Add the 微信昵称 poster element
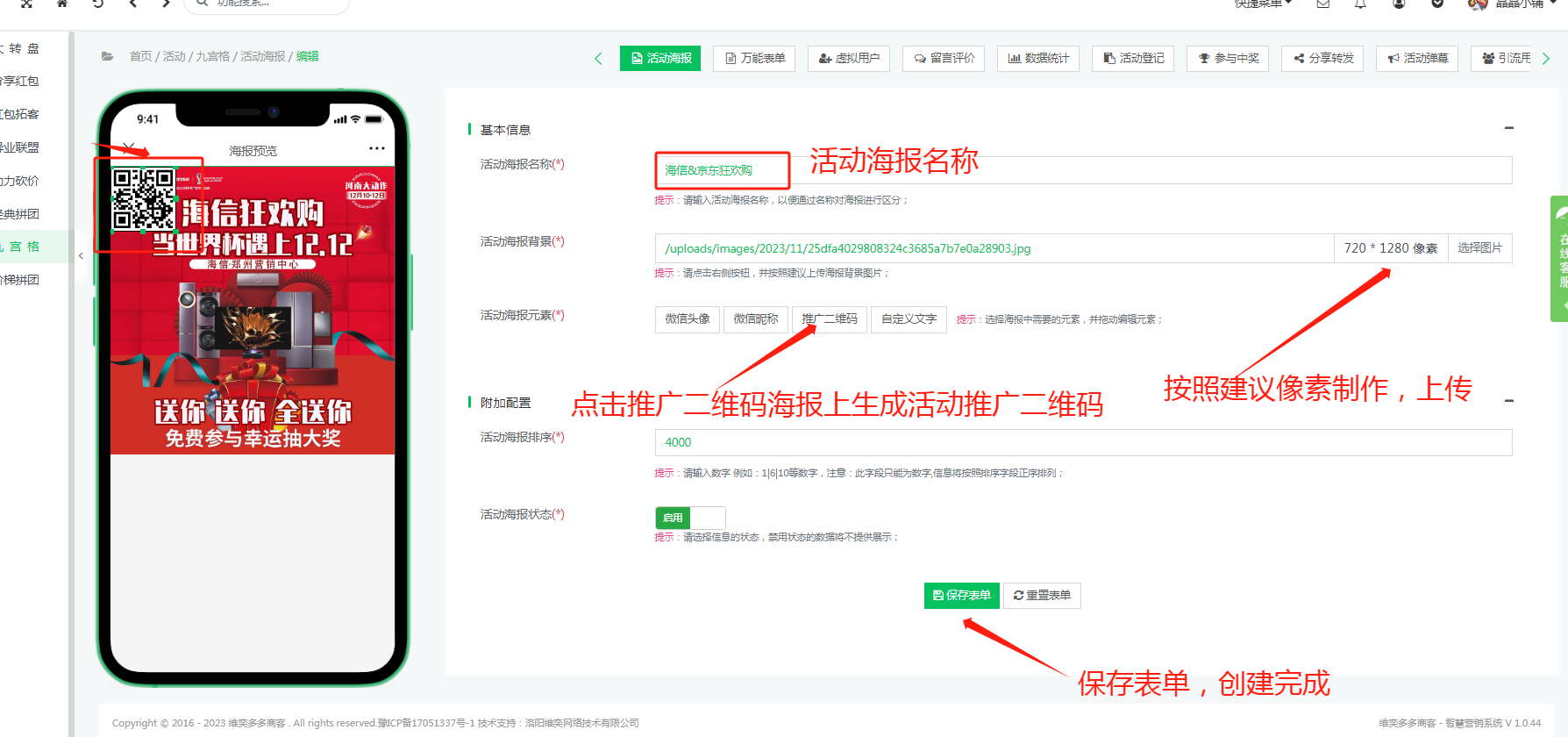 (756, 319)
